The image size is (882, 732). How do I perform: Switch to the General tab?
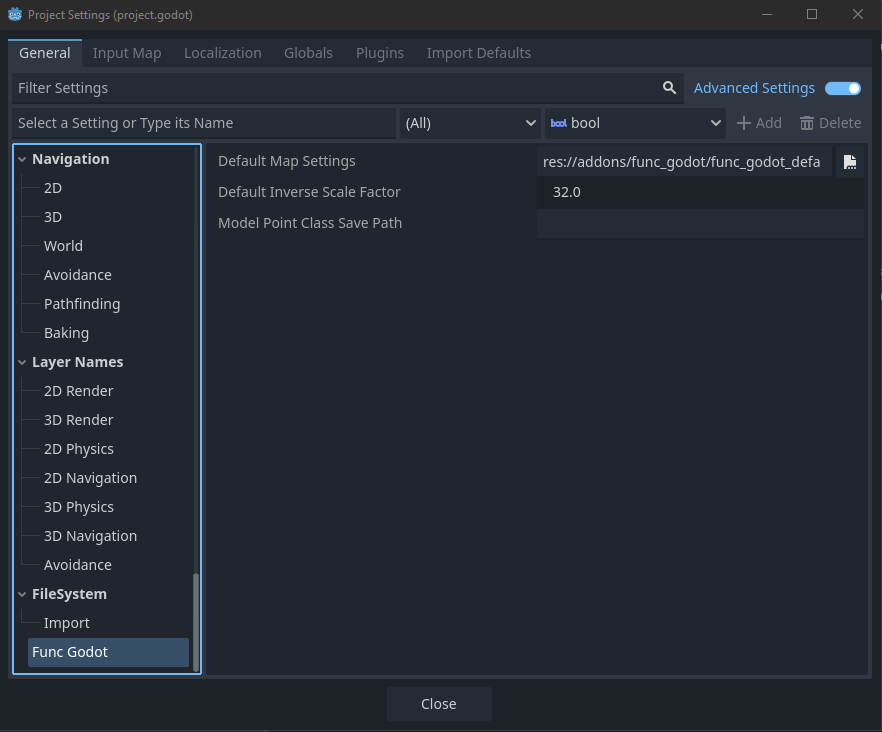[45, 53]
